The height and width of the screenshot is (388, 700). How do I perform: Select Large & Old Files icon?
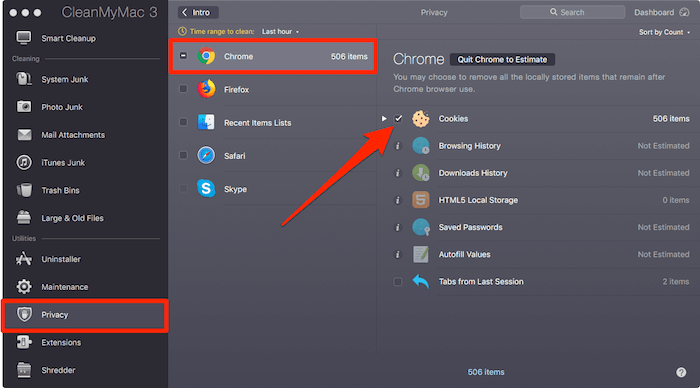coord(24,217)
